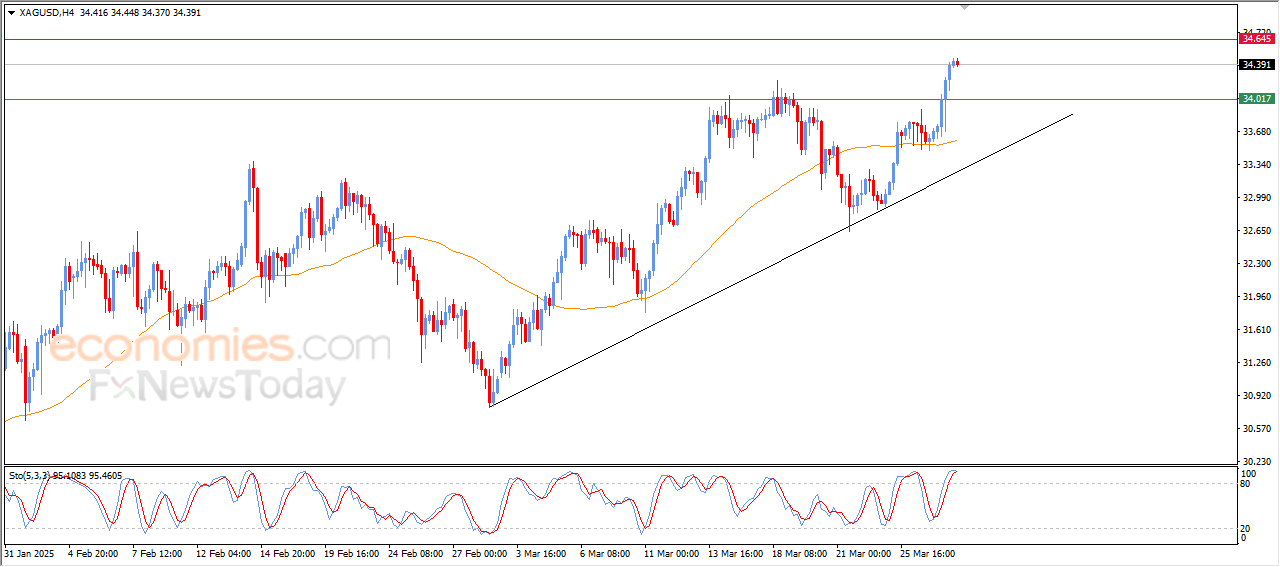This screenshot has height=567, width=1280.
Task: Click the 30.920 price axis value
Action: click(x=1256, y=395)
